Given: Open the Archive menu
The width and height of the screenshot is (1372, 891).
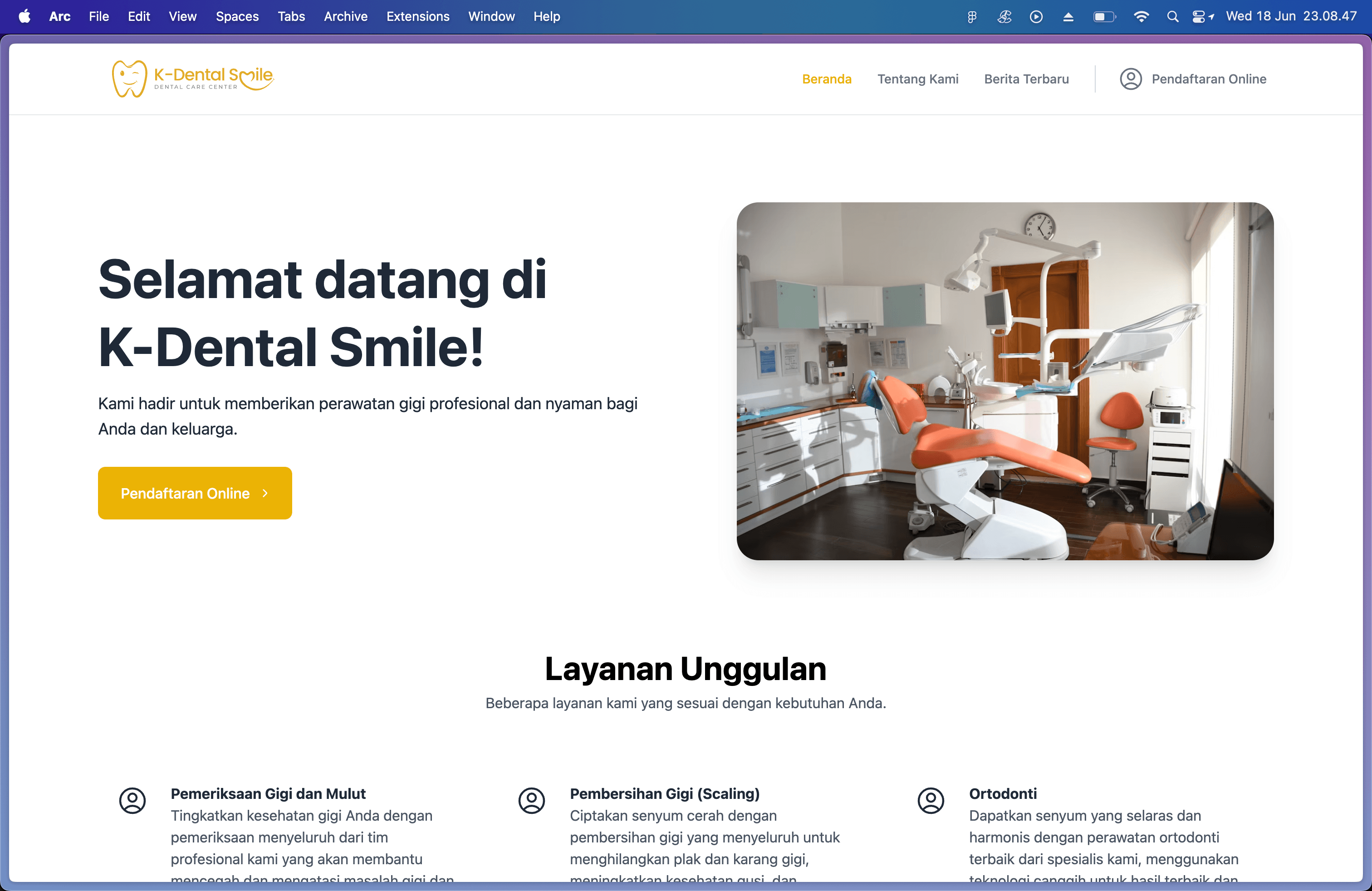Looking at the screenshot, I should (345, 17).
